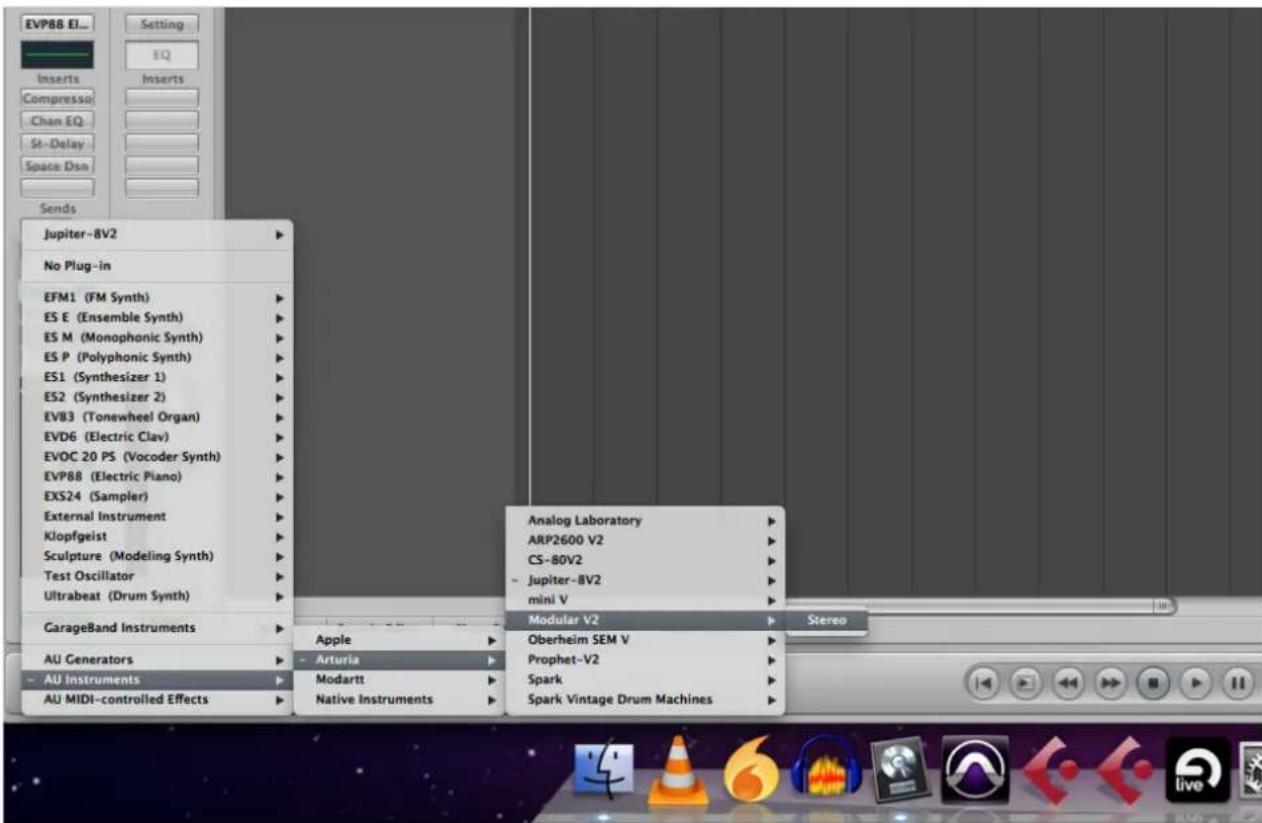Select EFM1 (FM Synth) plug-in
Viewport: 1262px width, 823px height.
[x=157, y=297]
